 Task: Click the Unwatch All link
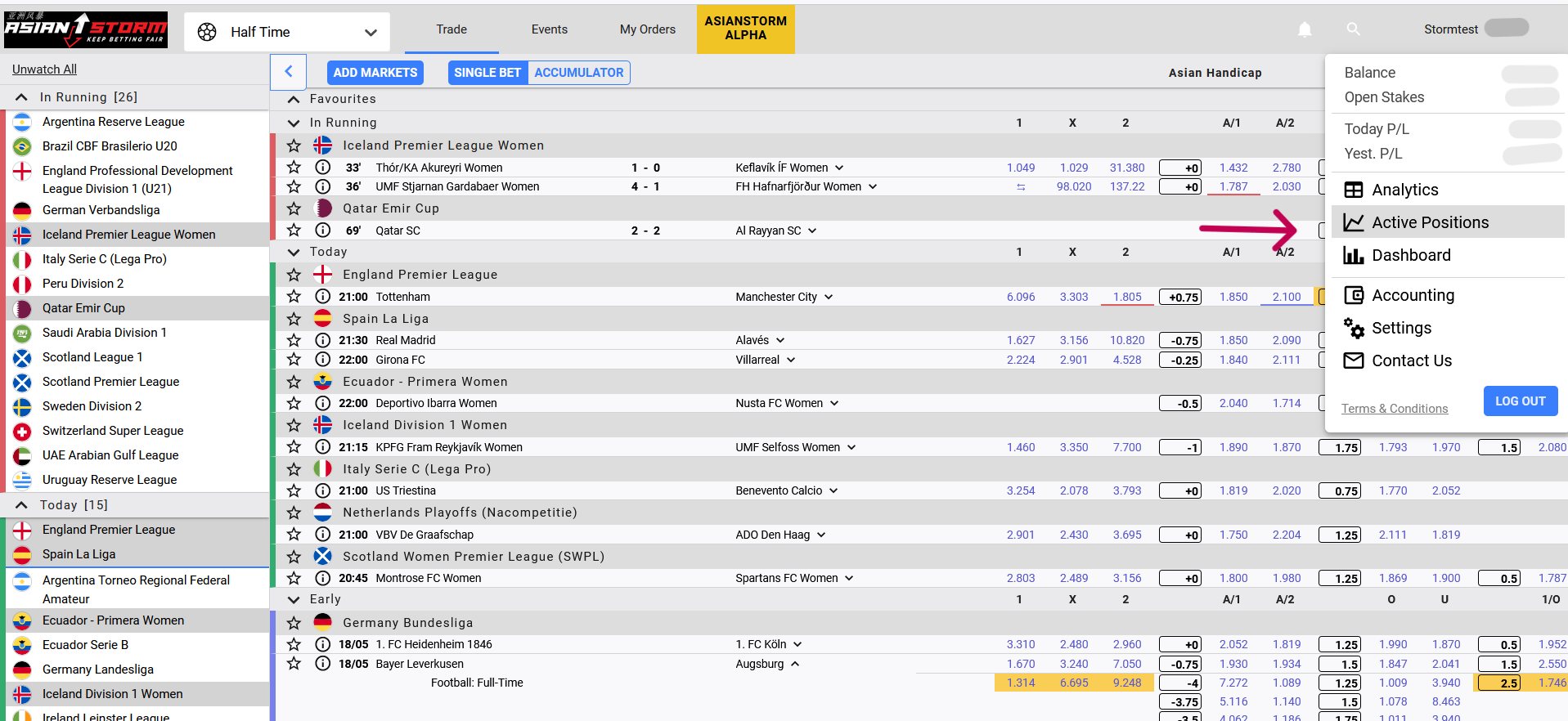click(44, 69)
